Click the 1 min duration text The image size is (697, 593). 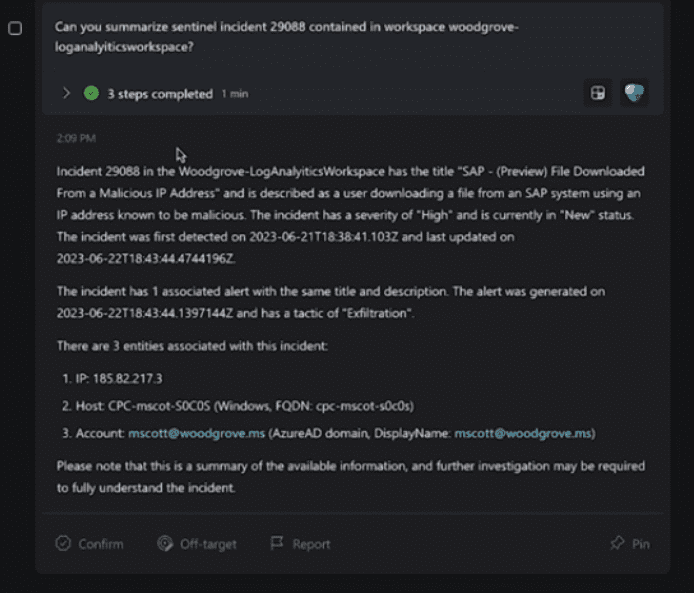click(x=235, y=94)
